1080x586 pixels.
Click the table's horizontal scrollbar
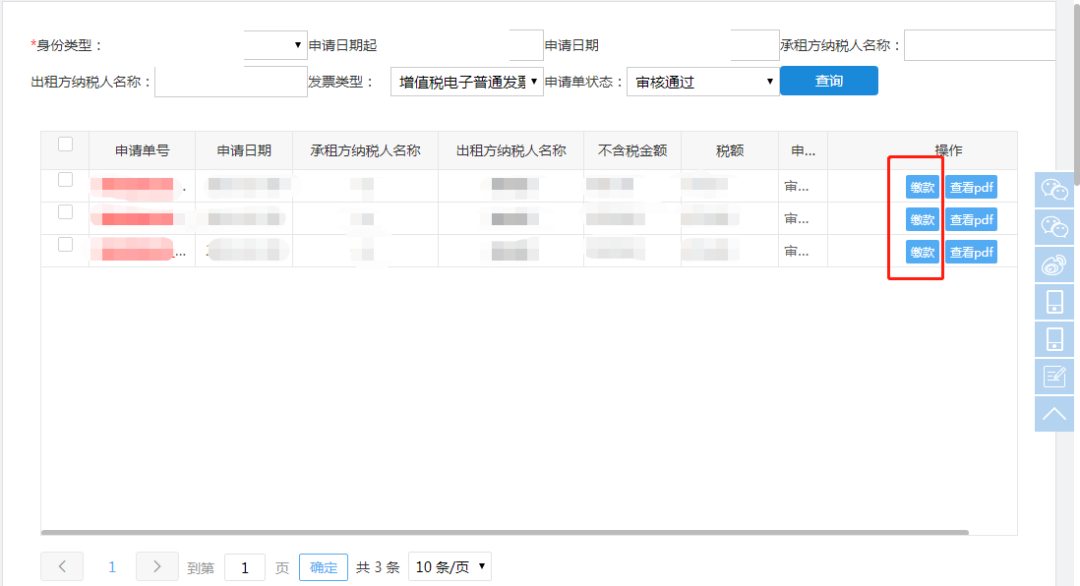505,532
